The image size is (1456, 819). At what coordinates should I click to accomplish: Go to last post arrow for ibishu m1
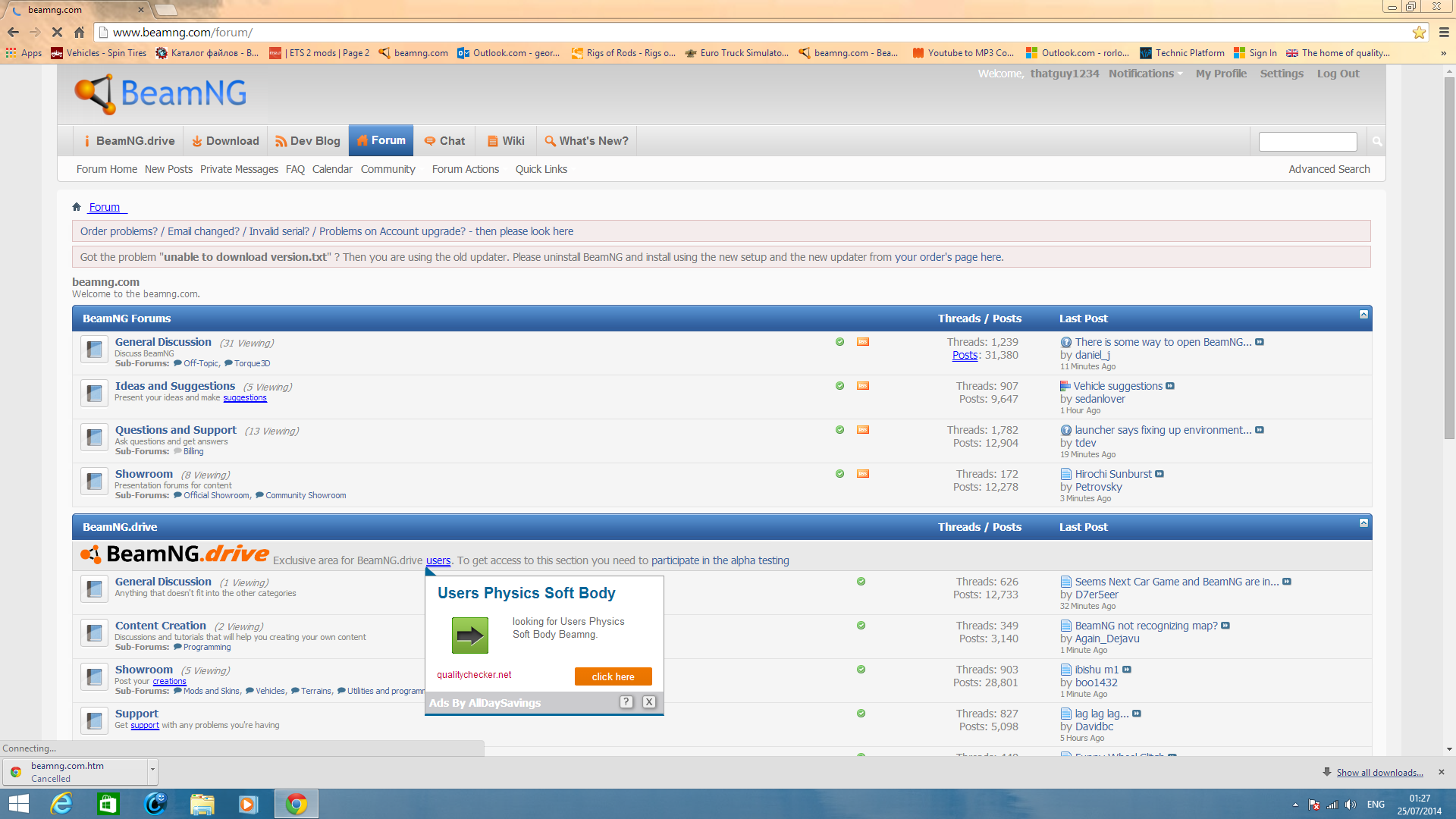pos(1127,670)
